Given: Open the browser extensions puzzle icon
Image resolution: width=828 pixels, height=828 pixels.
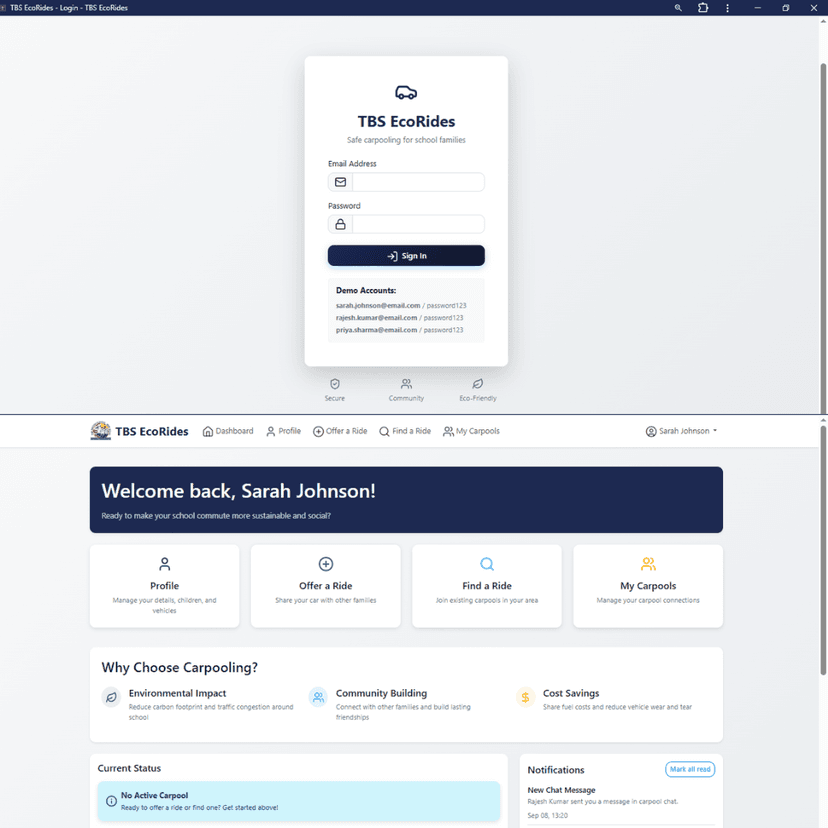Looking at the screenshot, I should tap(703, 8).
